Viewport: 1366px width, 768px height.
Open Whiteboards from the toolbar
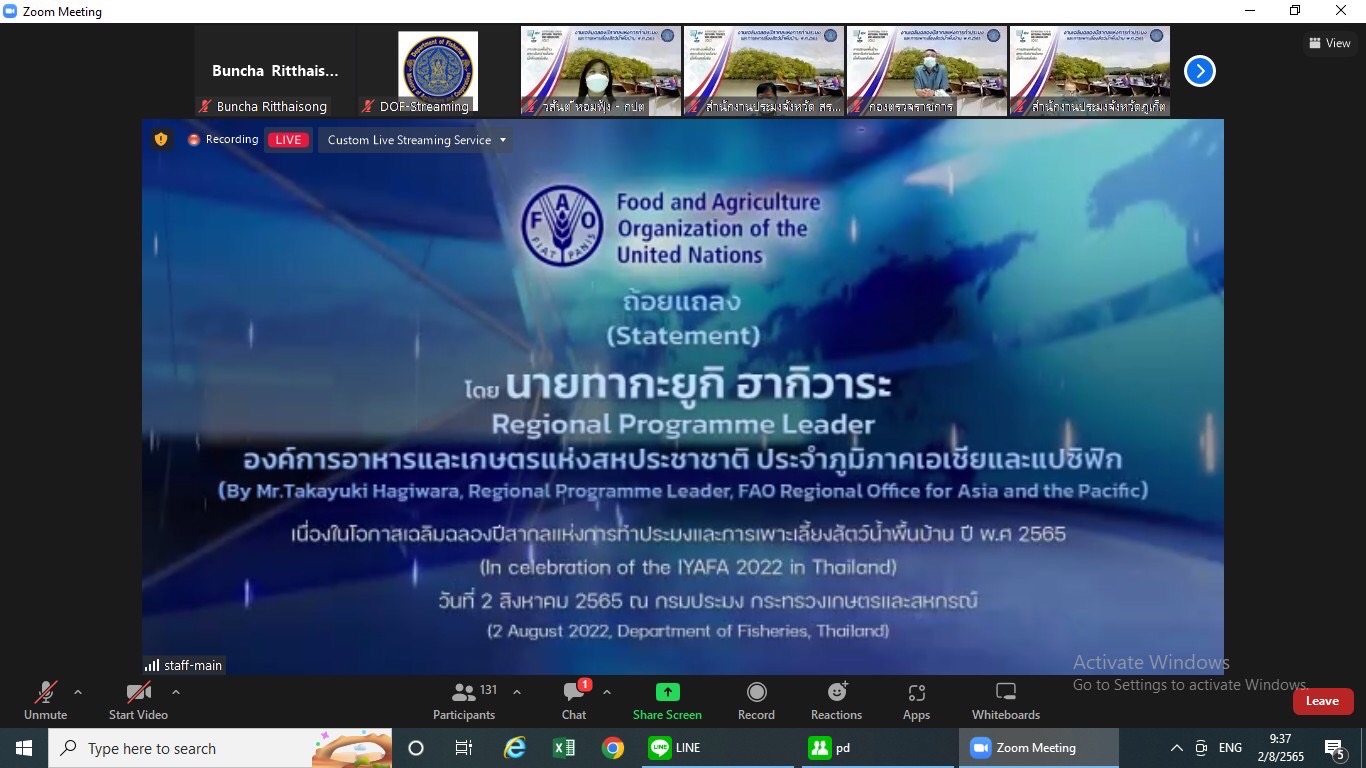[1006, 701]
